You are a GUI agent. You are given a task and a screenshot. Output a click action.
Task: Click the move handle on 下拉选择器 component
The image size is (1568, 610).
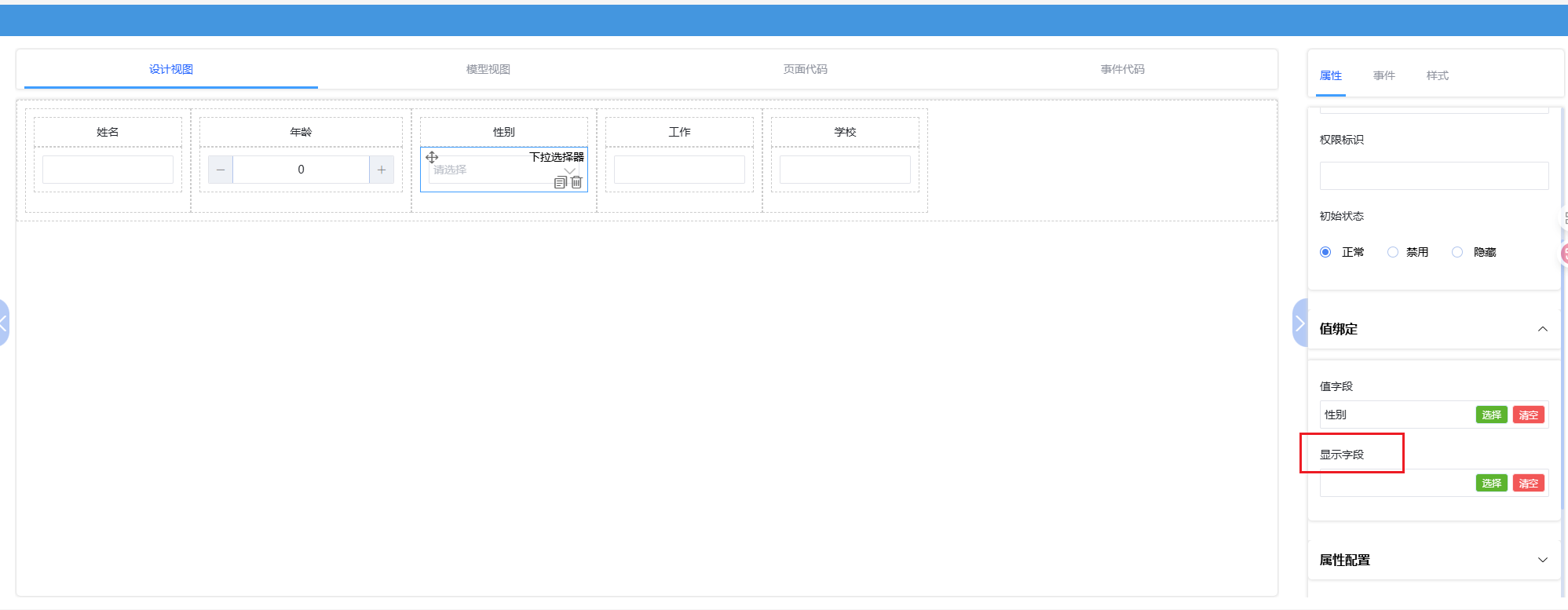[x=432, y=157]
